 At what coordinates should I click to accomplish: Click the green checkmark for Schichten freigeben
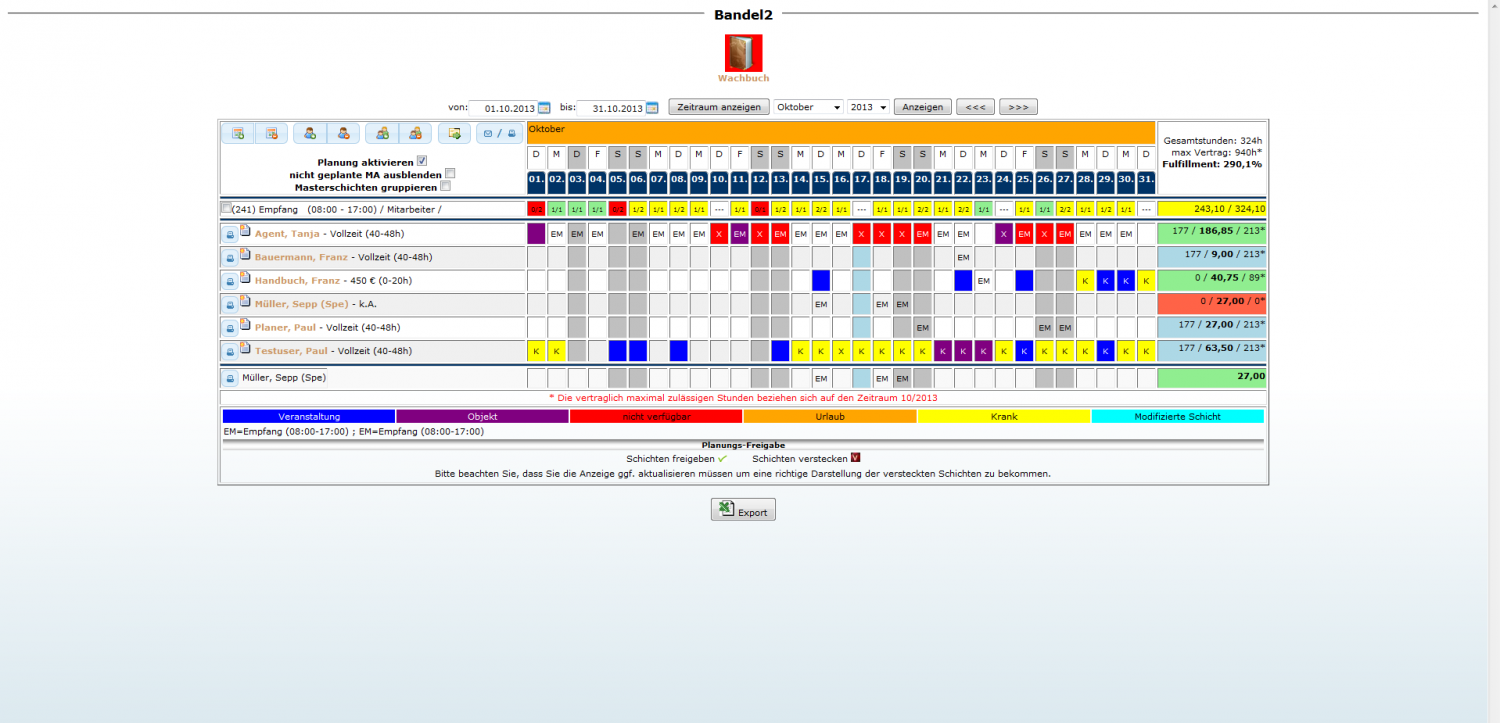pos(722,458)
